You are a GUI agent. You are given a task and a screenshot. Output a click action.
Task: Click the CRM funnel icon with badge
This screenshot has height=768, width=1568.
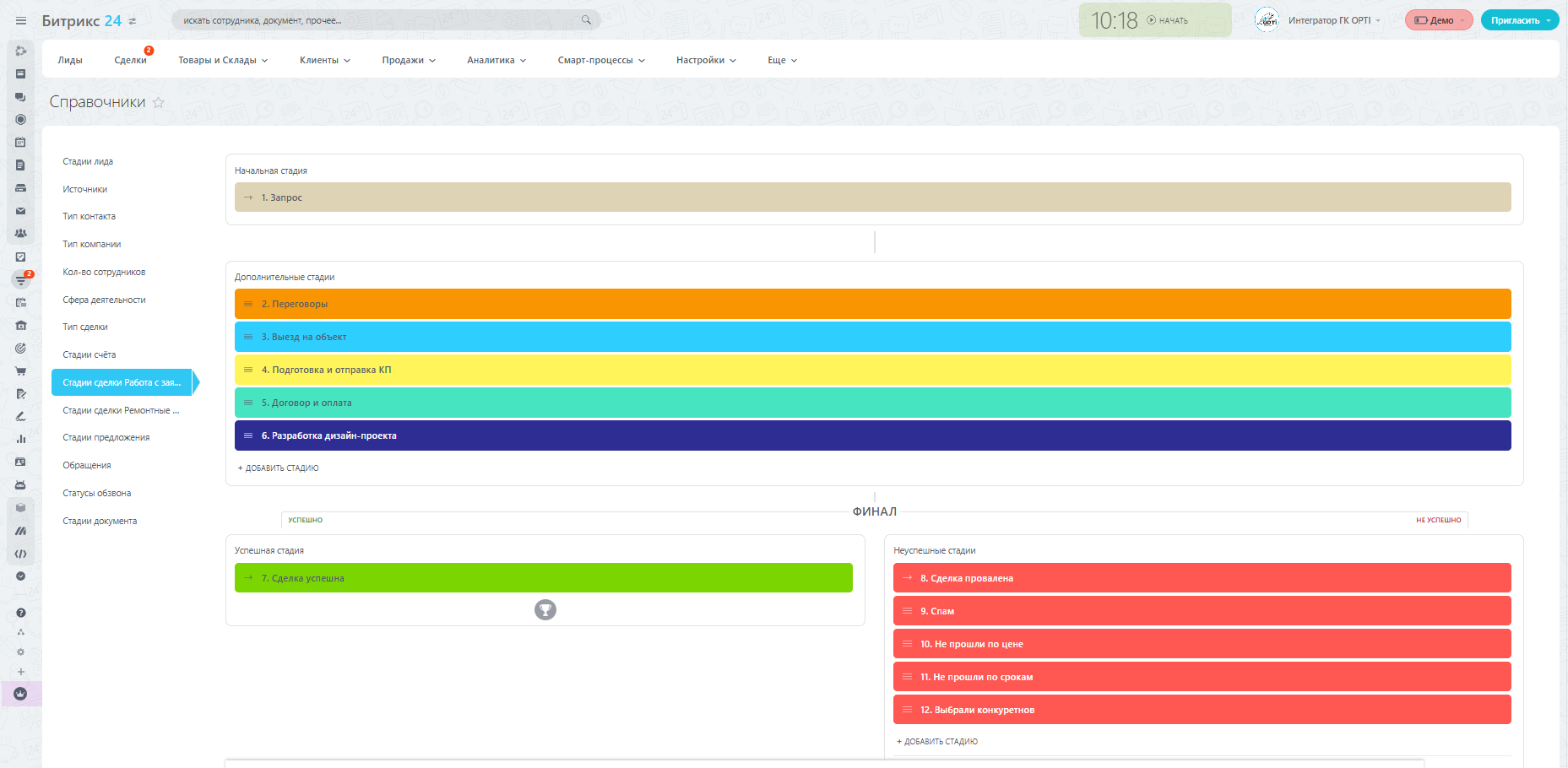(20, 279)
